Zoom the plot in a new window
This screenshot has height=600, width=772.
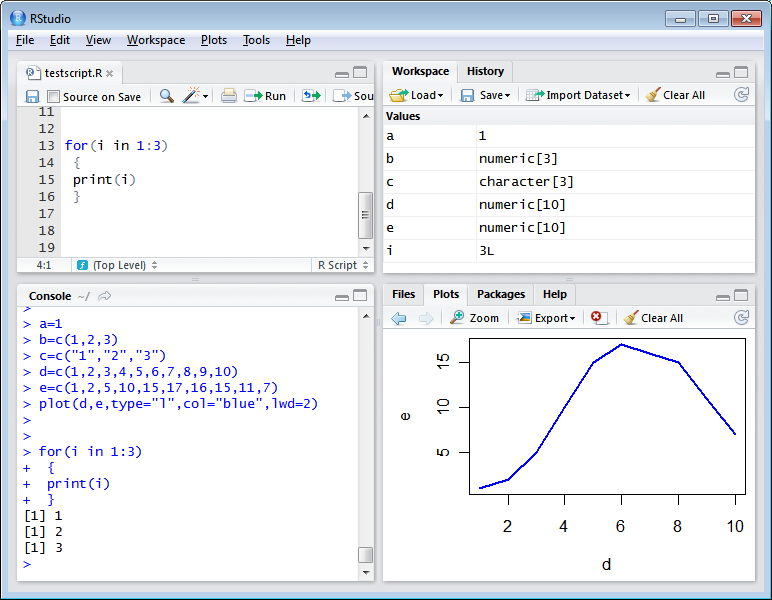pyautogui.click(x=475, y=318)
